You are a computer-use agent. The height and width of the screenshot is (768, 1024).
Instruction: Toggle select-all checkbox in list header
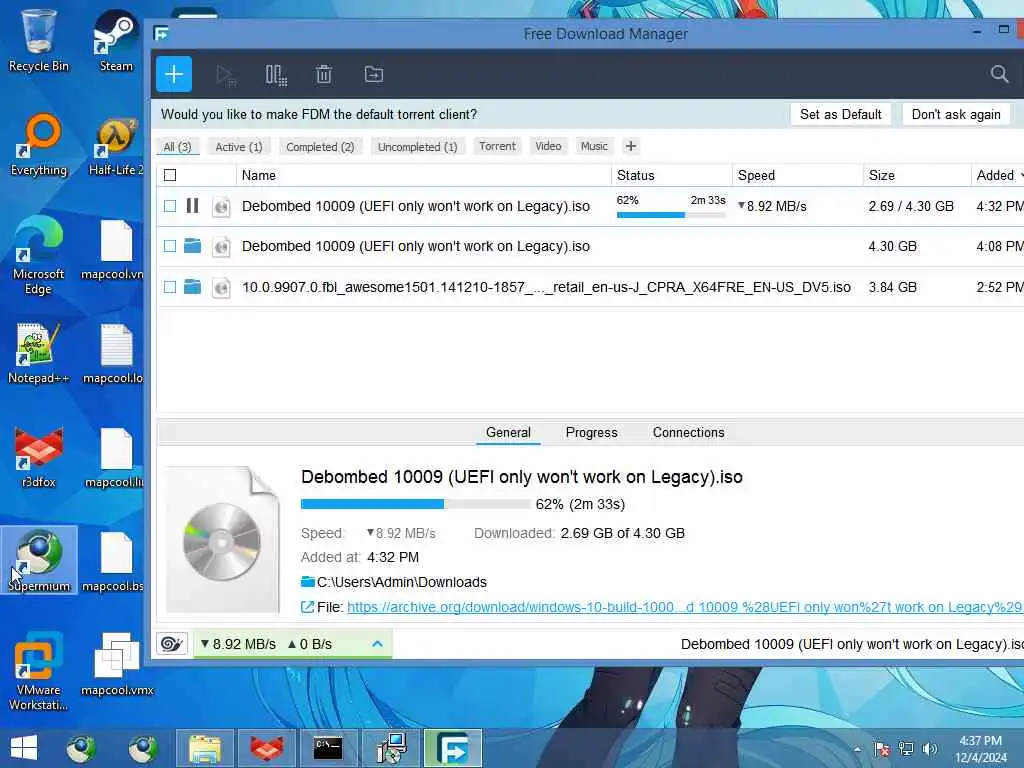pos(170,175)
